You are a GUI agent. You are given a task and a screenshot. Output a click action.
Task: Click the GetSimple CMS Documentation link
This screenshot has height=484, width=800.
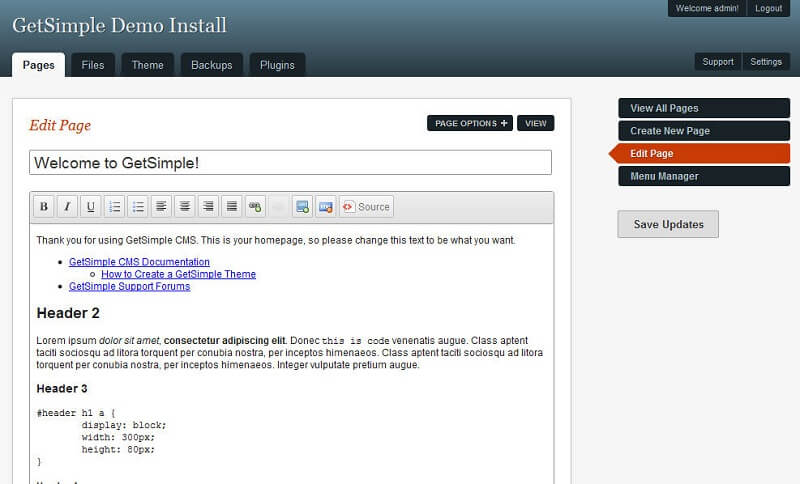(x=139, y=262)
